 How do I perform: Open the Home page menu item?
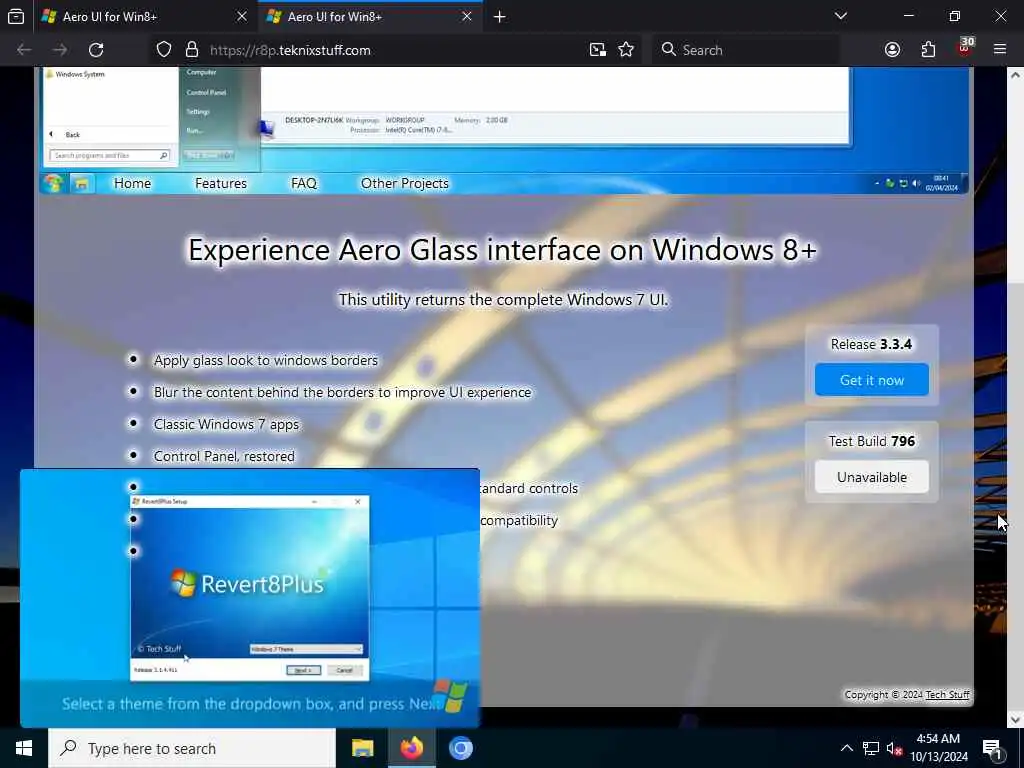133,184
